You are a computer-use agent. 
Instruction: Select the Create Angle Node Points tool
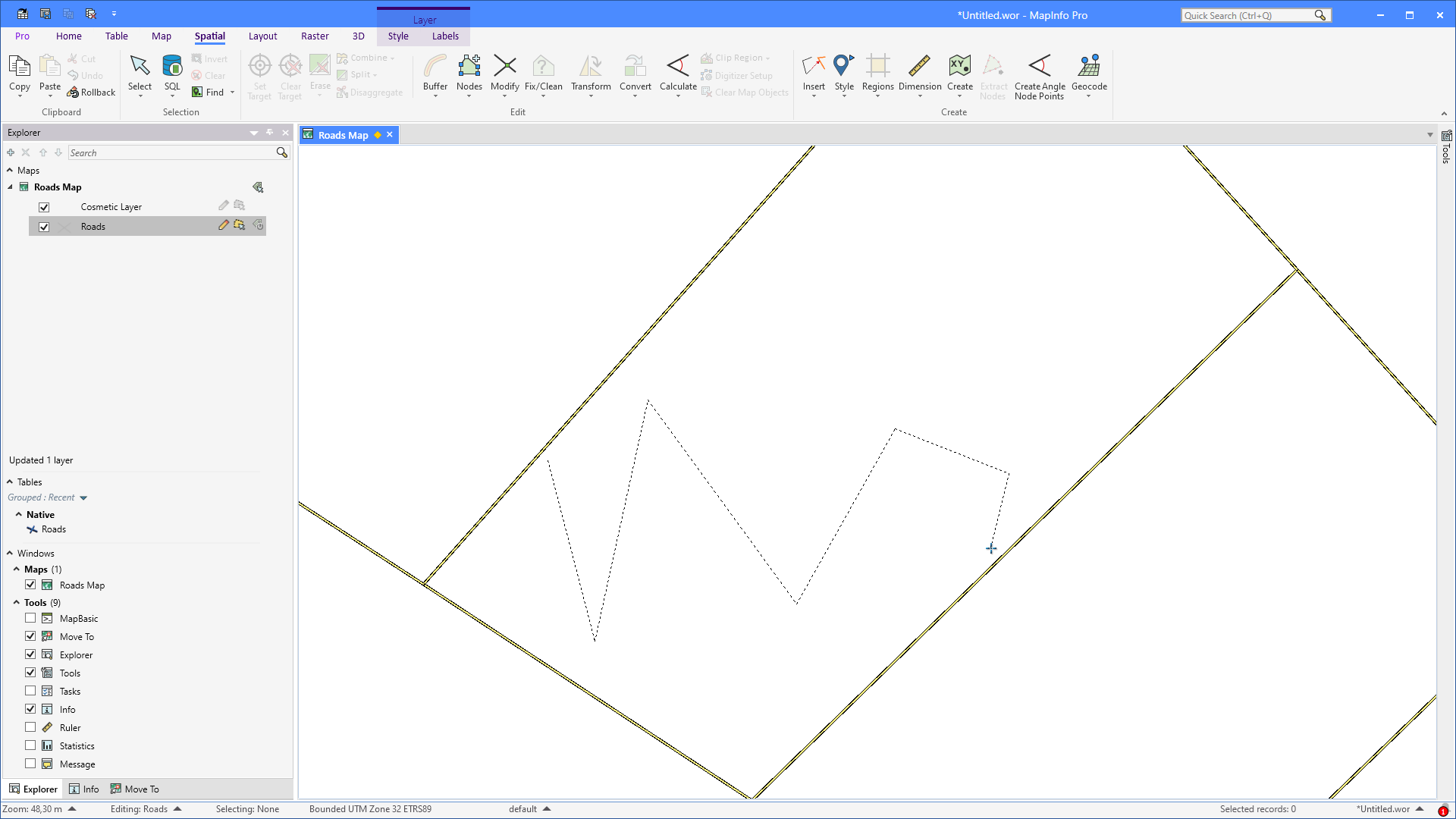(x=1039, y=74)
